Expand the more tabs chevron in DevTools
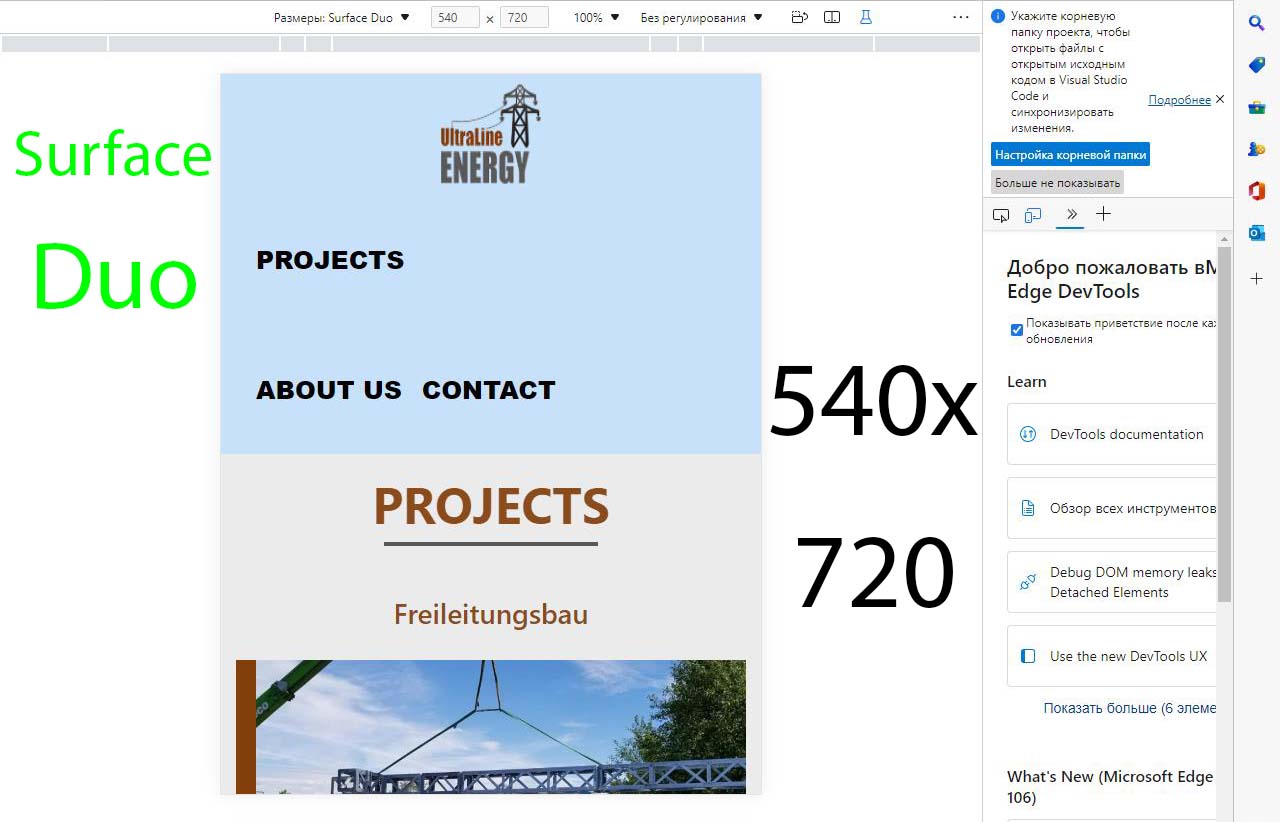 [1071, 214]
